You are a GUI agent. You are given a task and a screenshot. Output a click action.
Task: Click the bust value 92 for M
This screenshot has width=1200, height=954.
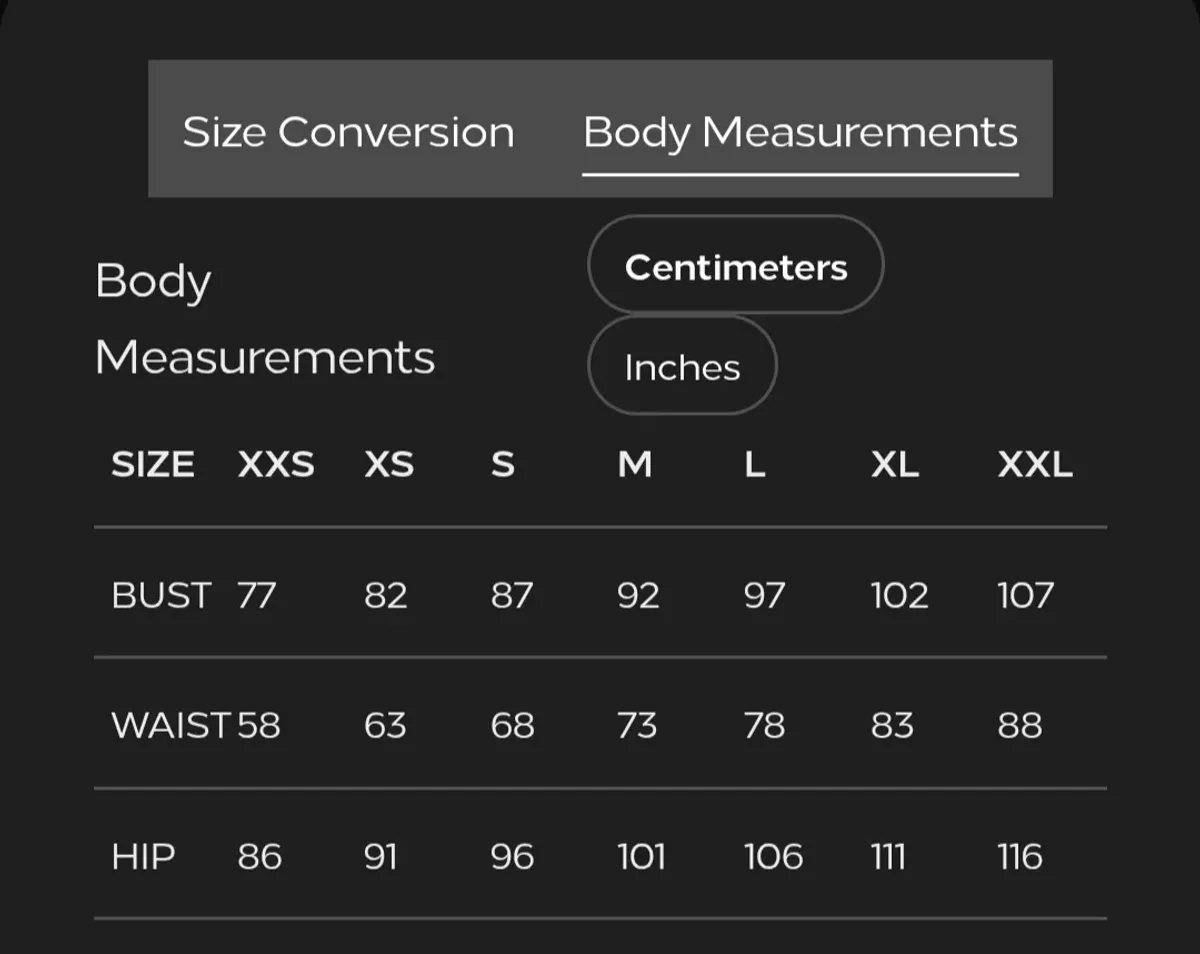(x=638, y=595)
